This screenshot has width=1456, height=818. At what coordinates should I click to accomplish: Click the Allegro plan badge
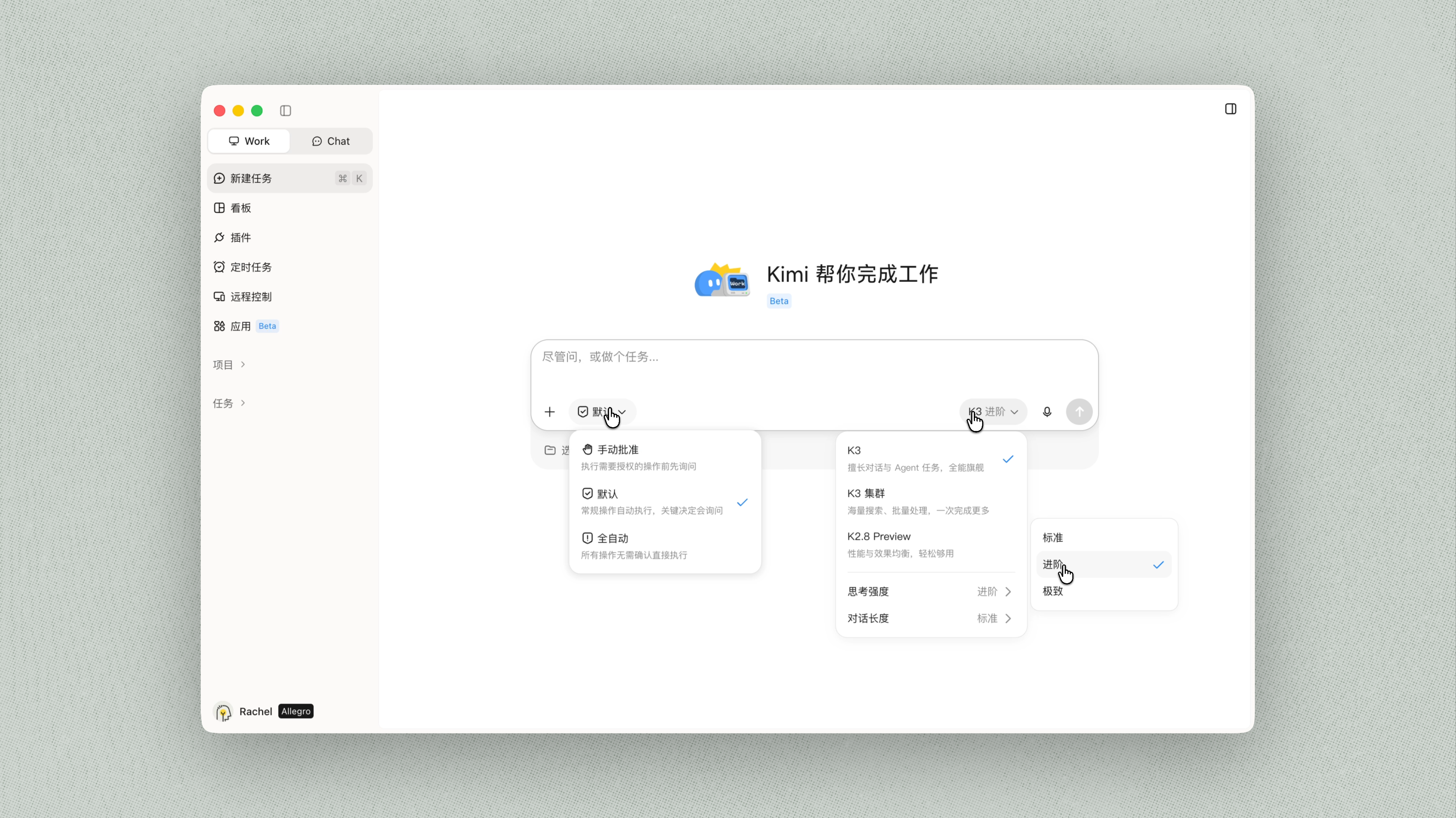pyautogui.click(x=296, y=711)
